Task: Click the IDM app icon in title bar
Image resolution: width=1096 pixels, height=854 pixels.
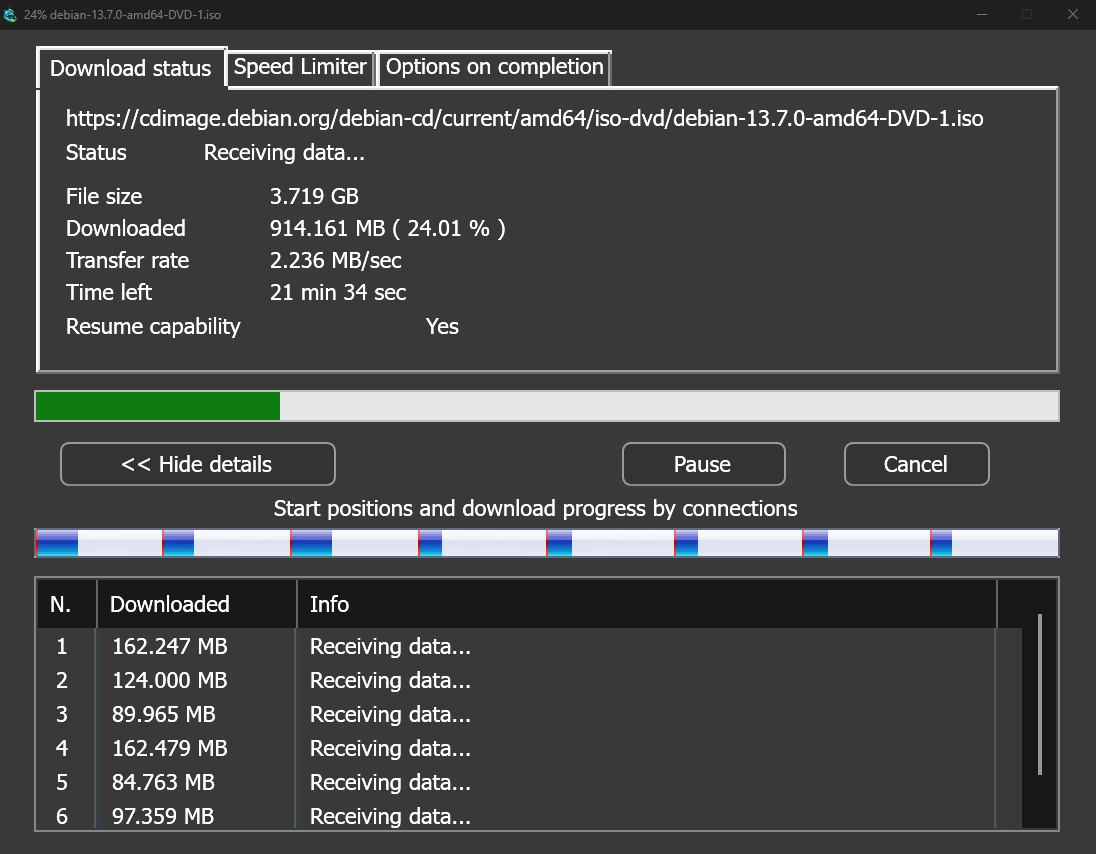Action: [10, 15]
